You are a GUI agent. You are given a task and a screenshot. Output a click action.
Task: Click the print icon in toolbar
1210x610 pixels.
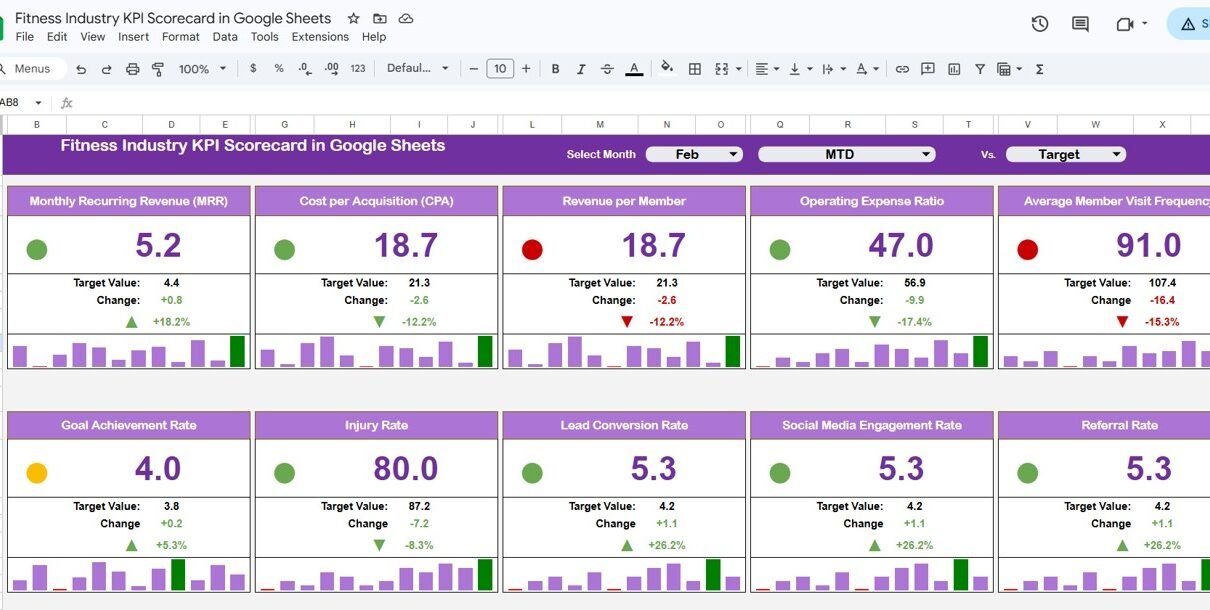point(133,69)
